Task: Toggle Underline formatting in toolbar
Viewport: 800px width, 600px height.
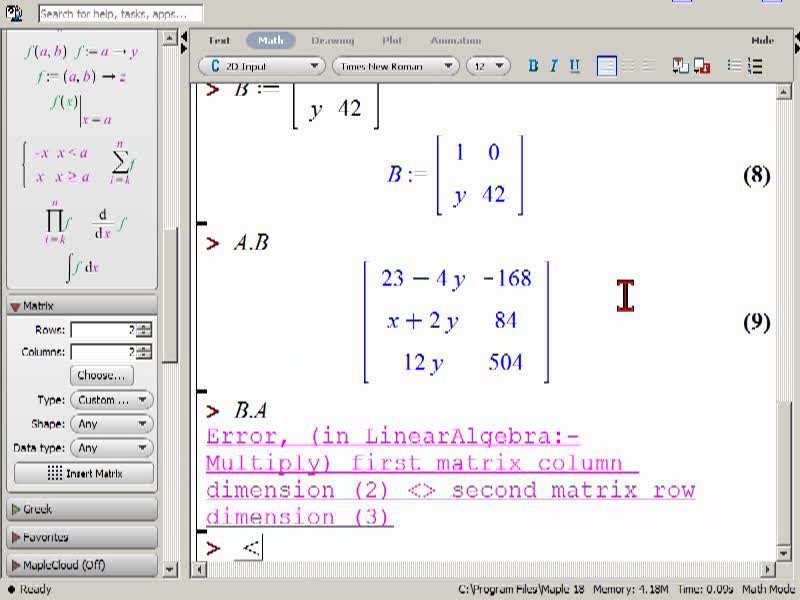Action: tap(574, 66)
